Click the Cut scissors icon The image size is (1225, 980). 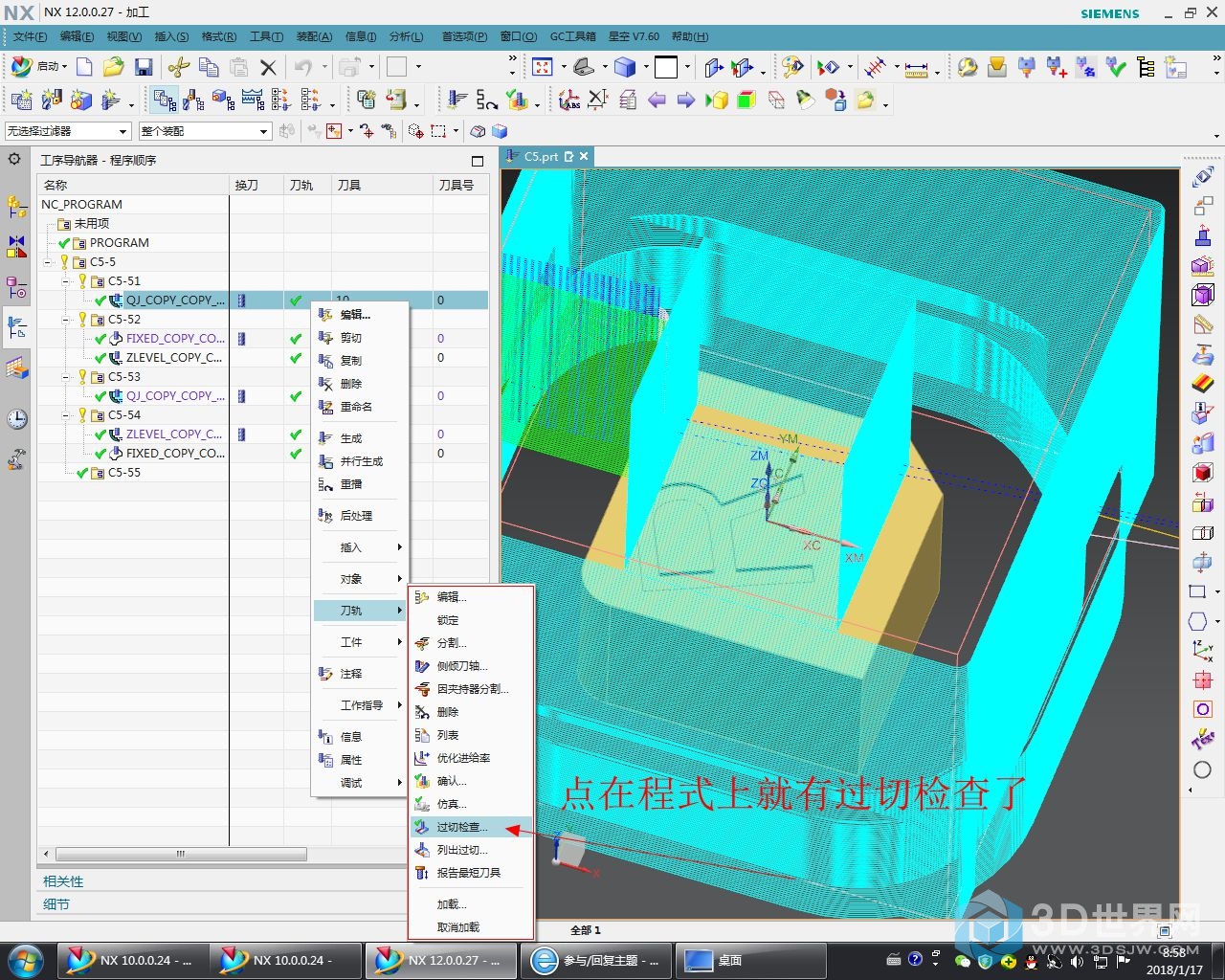pos(178,67)
